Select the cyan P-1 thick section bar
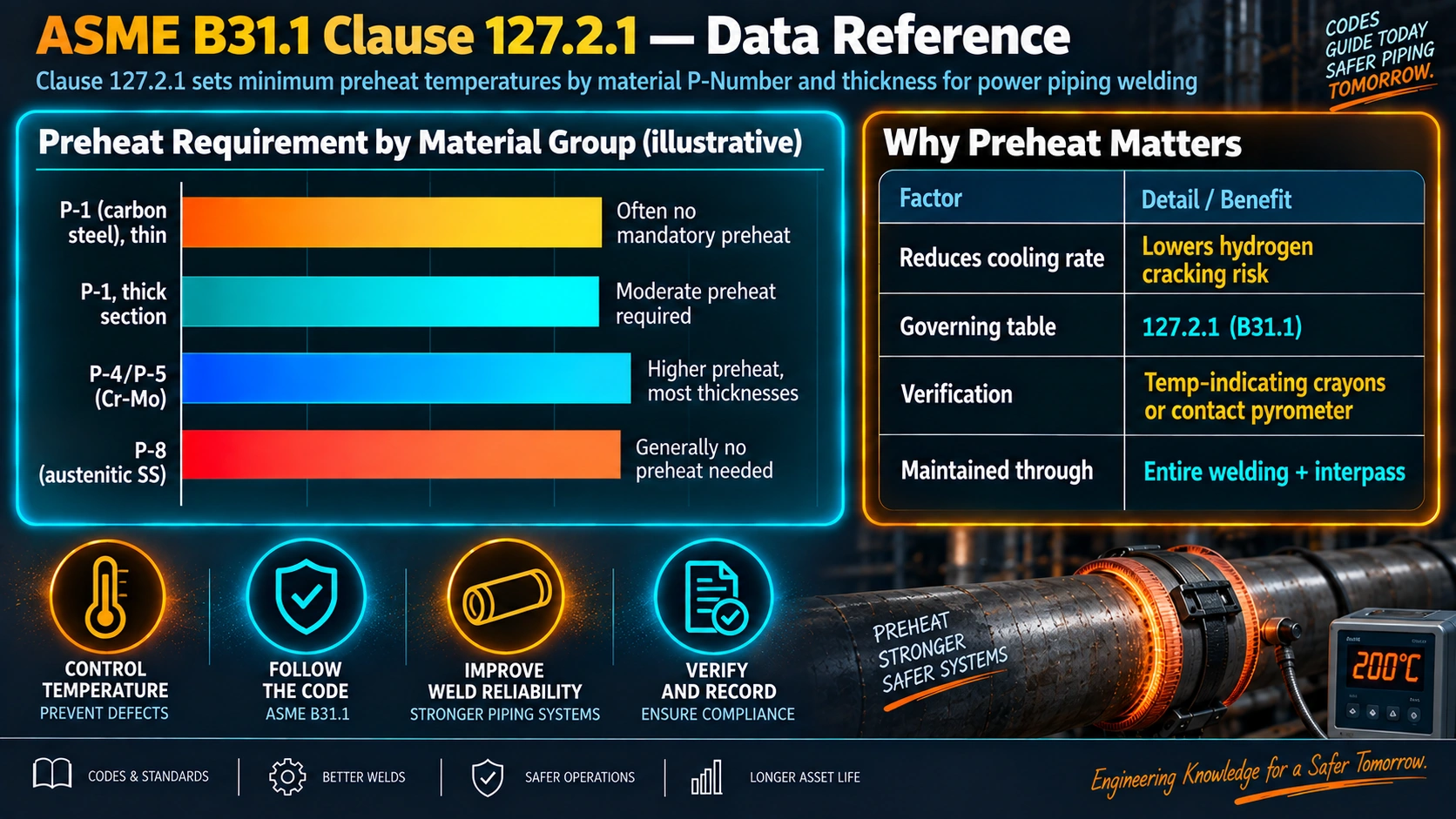1456x819 pixels. (391, 301)
